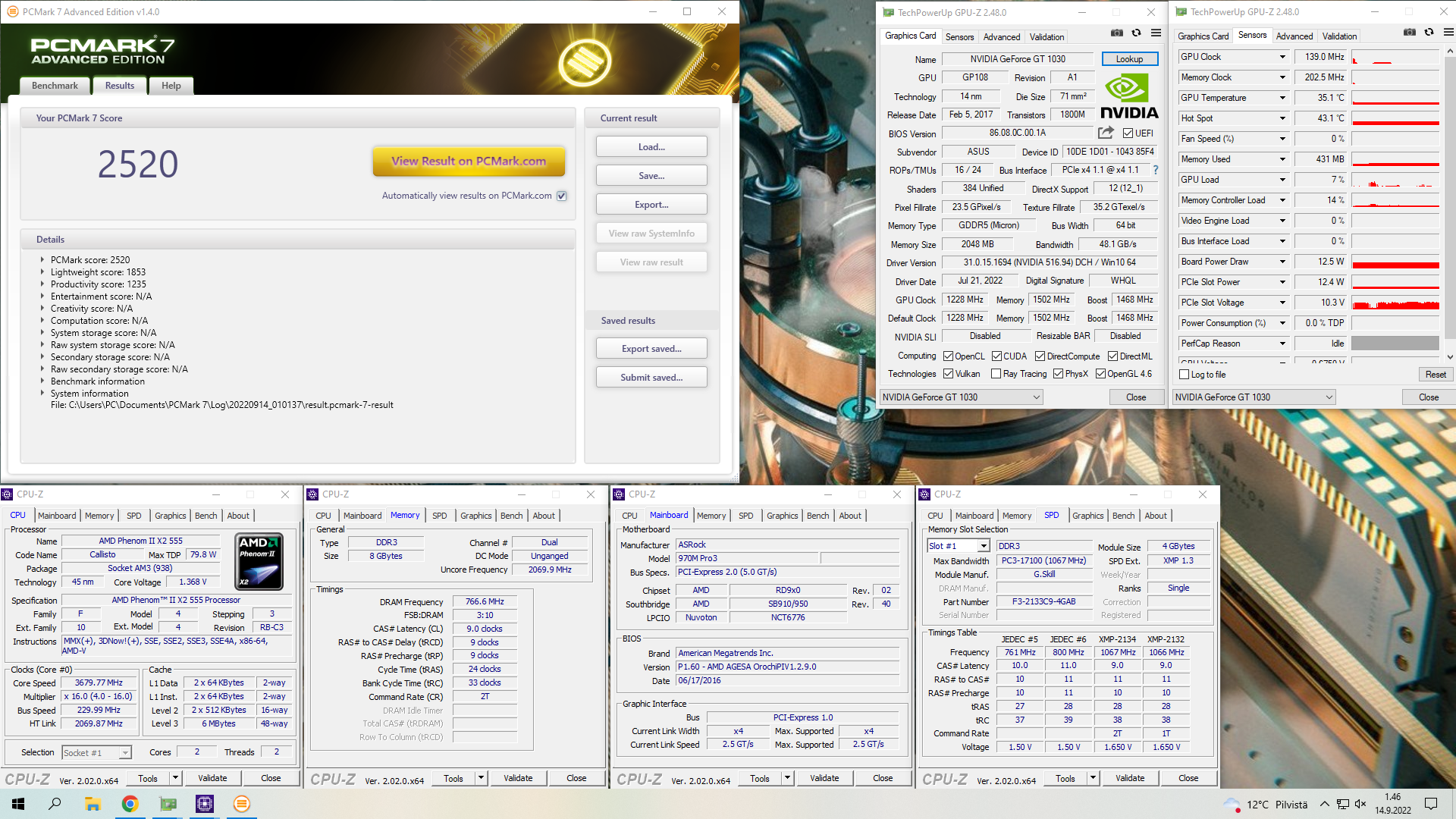
Task: Open taskbar Search magnifier
Action: point(55,804)
